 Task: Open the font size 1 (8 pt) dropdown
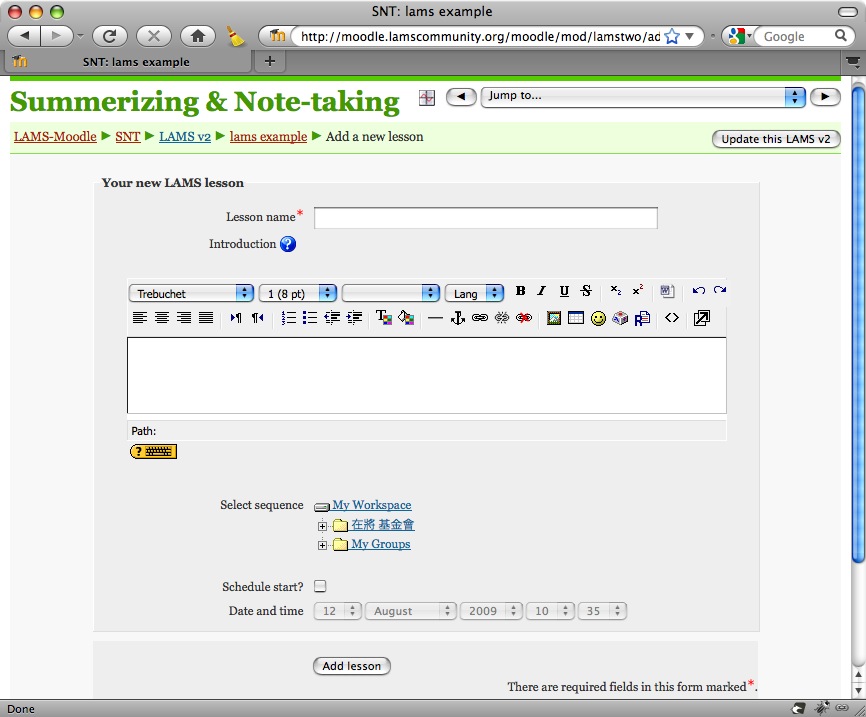coord(298,293)
